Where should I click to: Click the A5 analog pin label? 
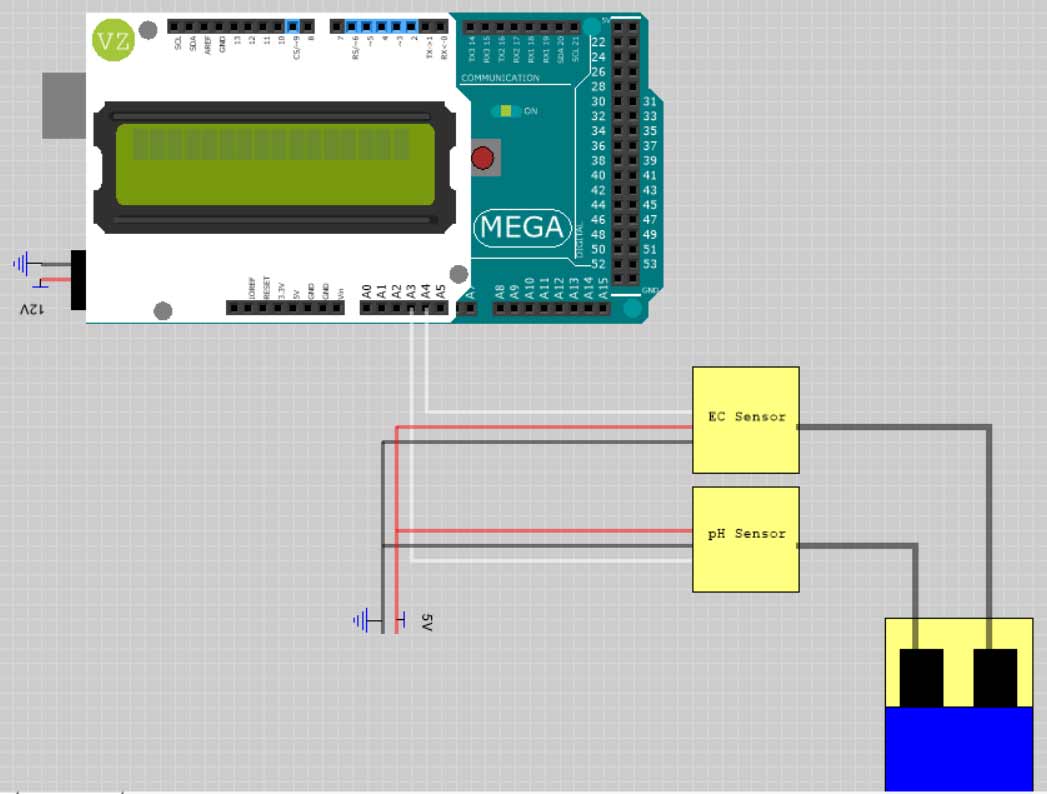click(441, 291)
